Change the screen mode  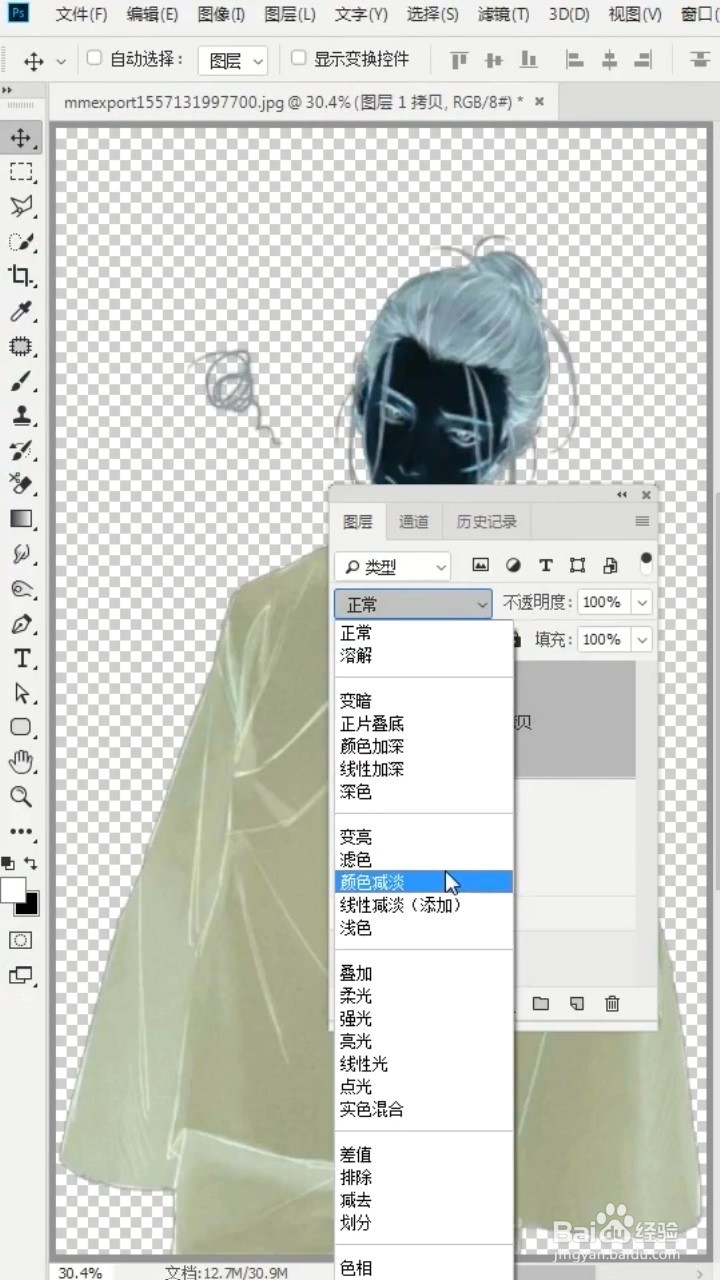[21, 975]
